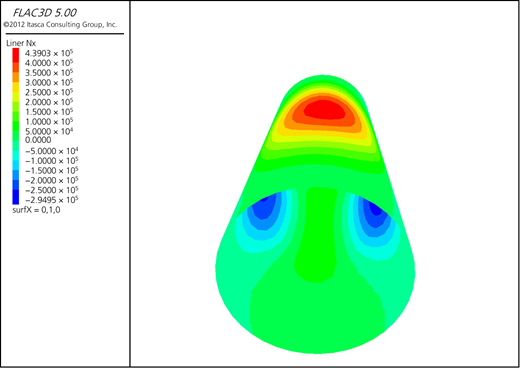
Task: Select the Liner Nx legend title
Action: tap(21, 43)
